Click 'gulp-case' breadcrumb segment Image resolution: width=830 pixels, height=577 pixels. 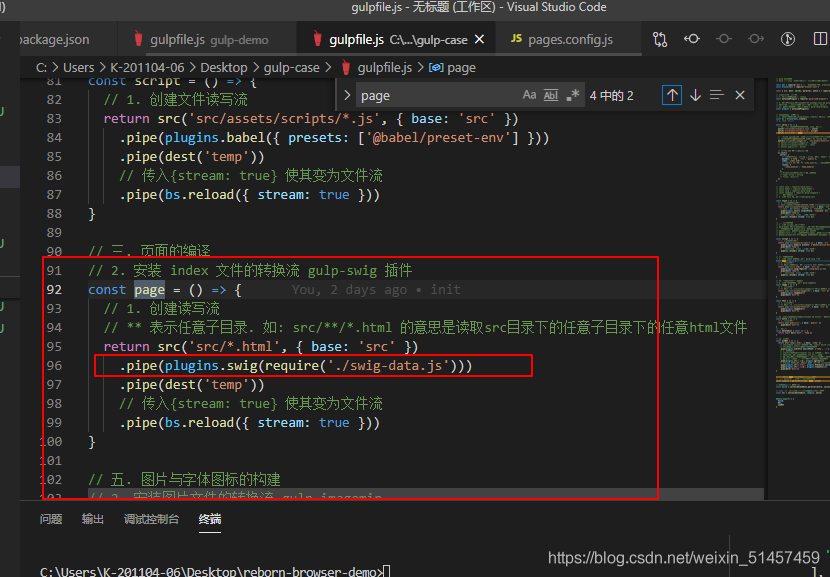292,68
